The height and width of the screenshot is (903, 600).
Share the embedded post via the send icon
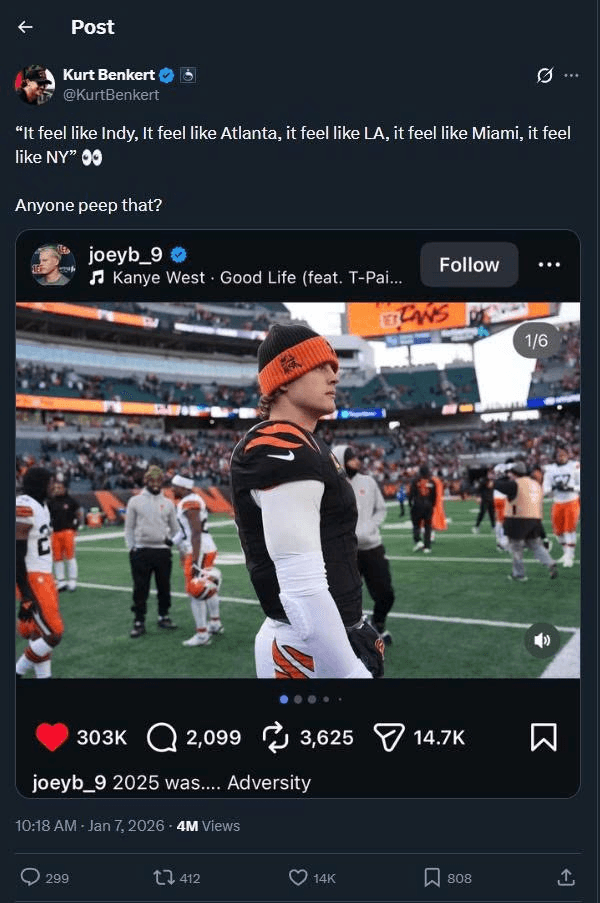tap(388, 737)
